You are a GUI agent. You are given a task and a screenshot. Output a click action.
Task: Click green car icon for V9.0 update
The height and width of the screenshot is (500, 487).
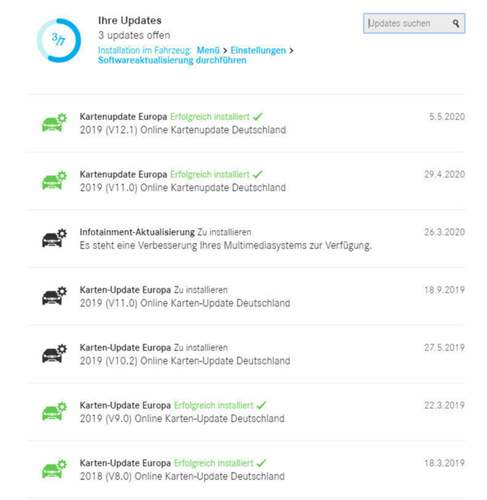click(54, 411)
